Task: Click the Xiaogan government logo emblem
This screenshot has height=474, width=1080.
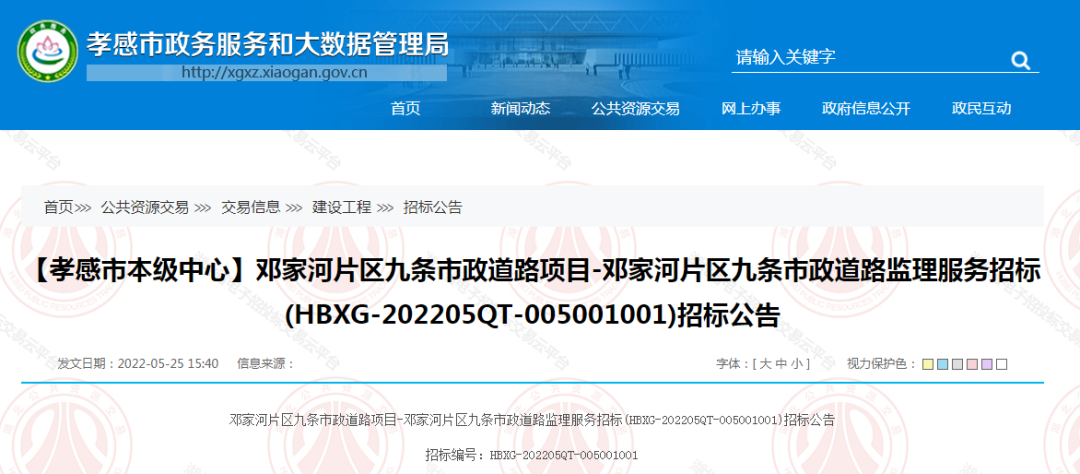Action: point(45,54)
